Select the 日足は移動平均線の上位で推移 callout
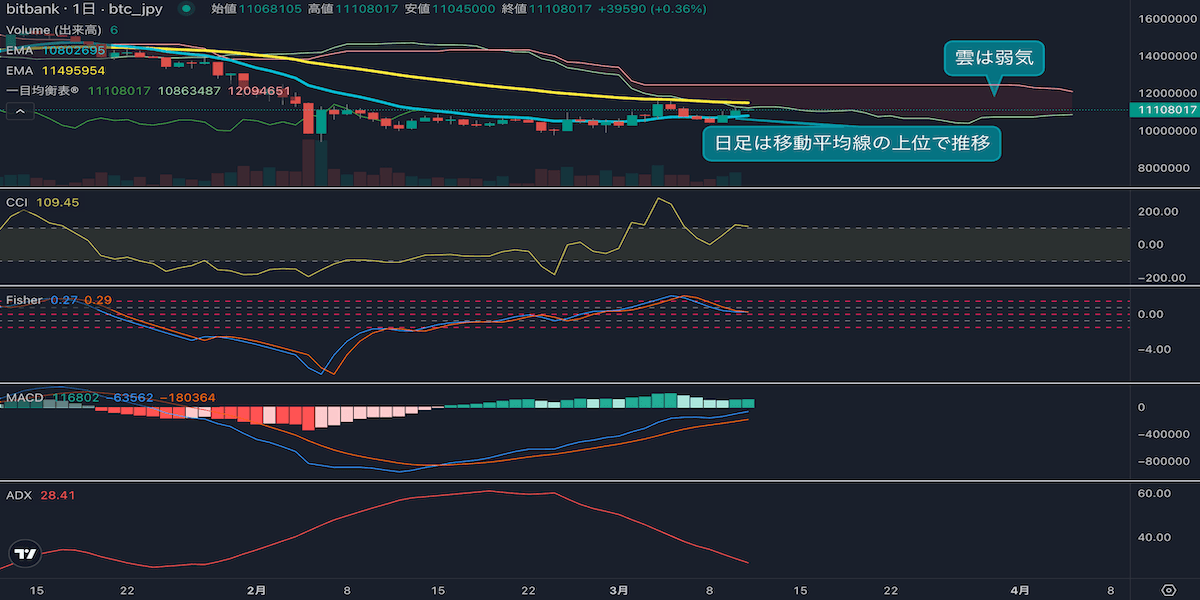1200x600 pixels. coord(852,143)
